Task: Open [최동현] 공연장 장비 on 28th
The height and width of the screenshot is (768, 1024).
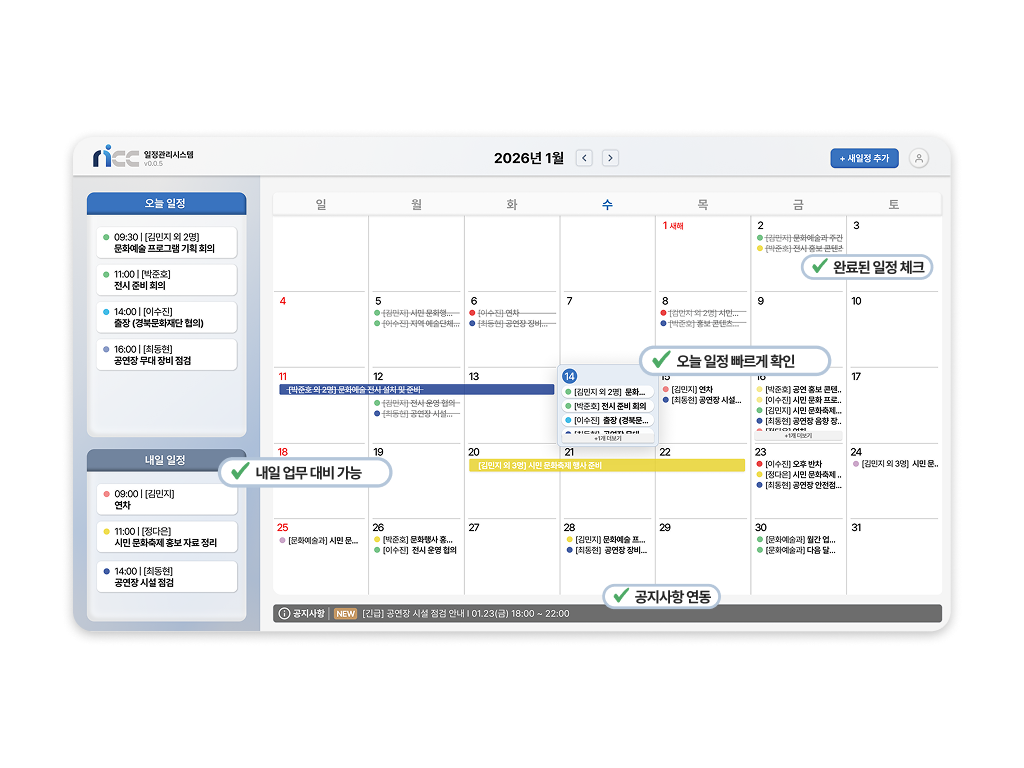Action: pos(607,551)
